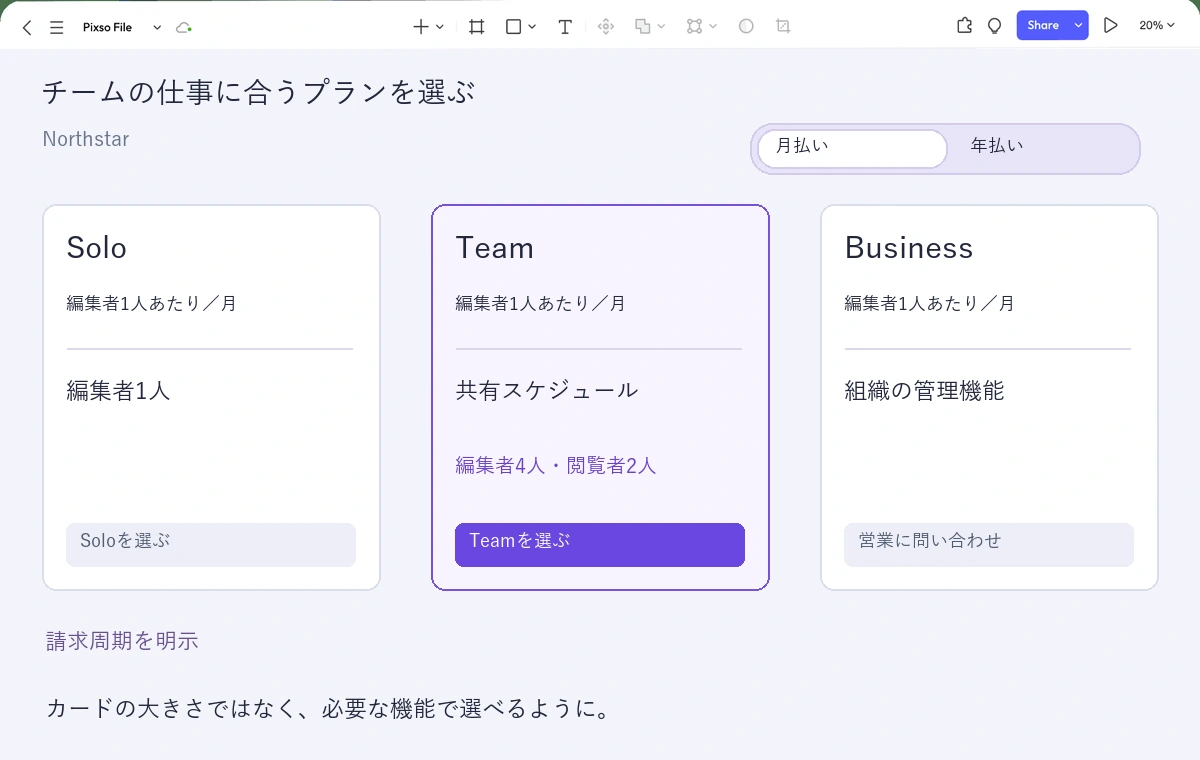1200x760 pixels.
Task: Expand the file name dropdown chevron
Action: 157,27
